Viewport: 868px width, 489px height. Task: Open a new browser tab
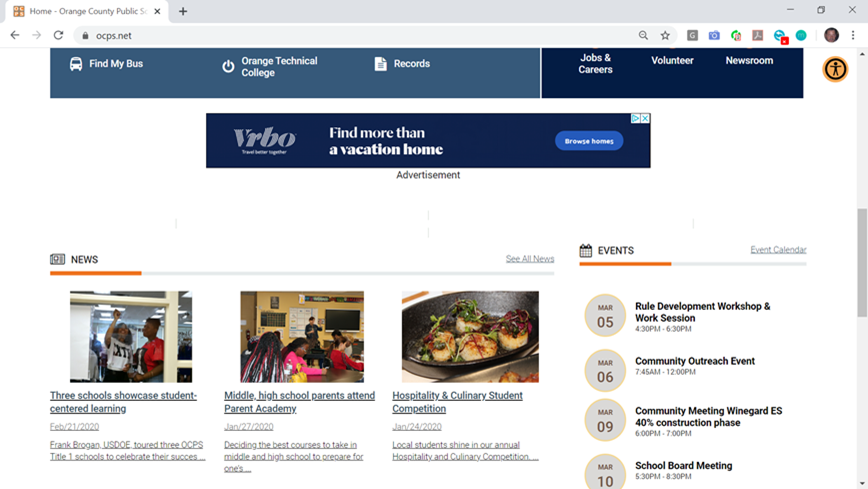click(x=183, y=11)
